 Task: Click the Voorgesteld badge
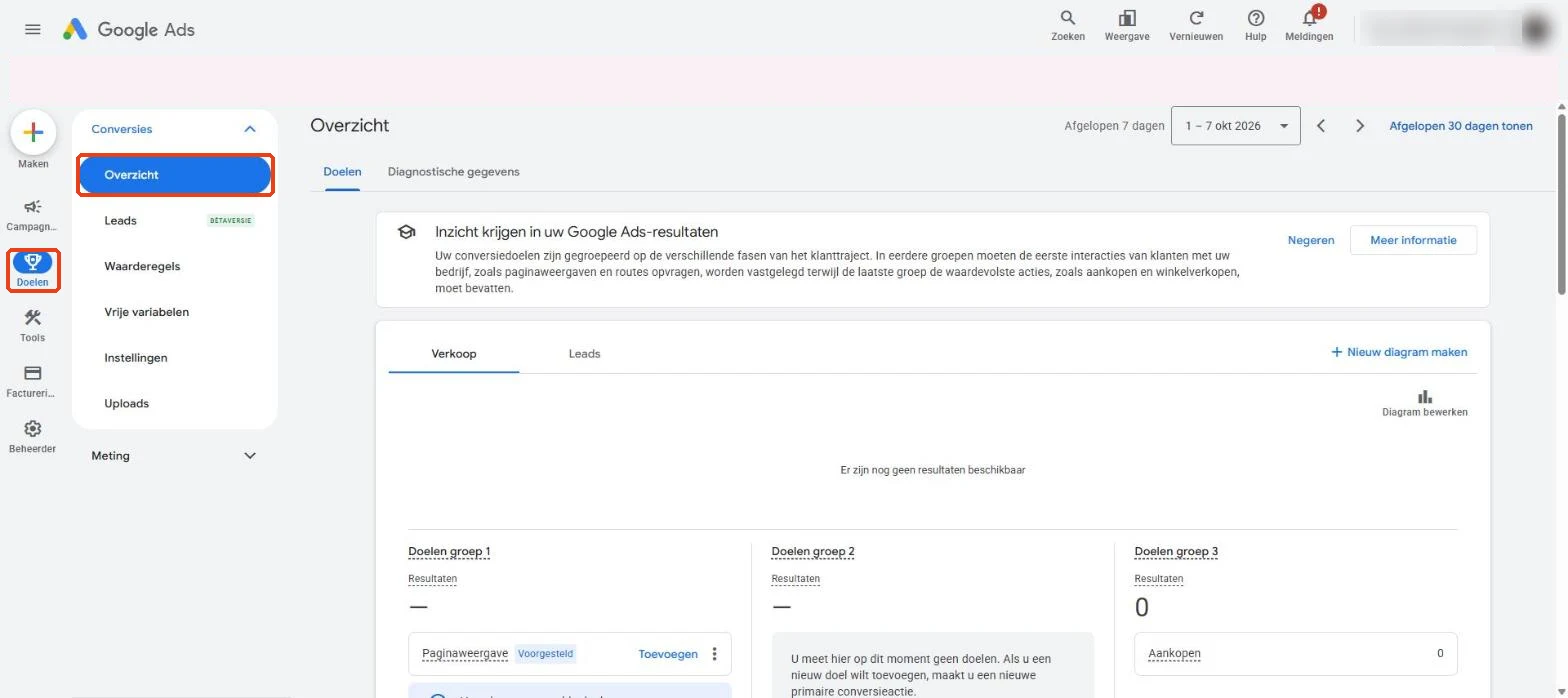[x=545, y=654]
